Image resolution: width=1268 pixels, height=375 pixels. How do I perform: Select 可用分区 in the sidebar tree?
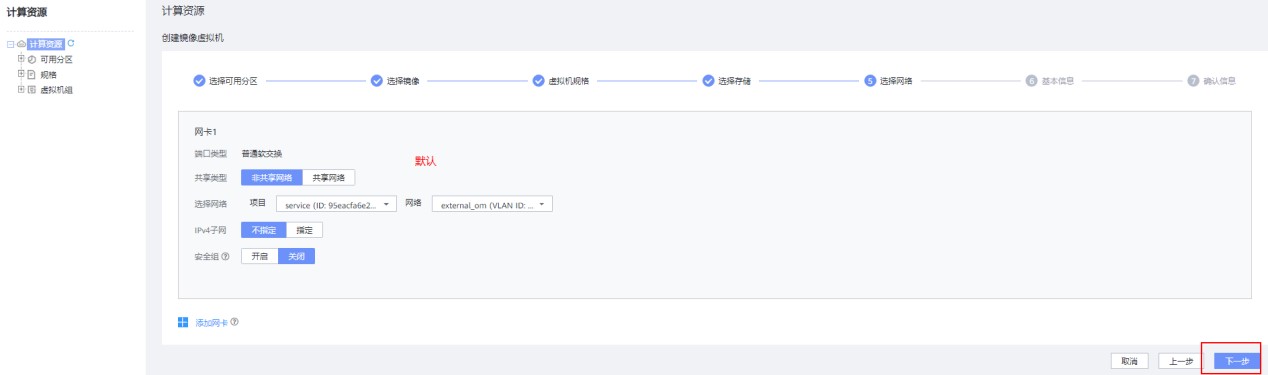[56, 59]
